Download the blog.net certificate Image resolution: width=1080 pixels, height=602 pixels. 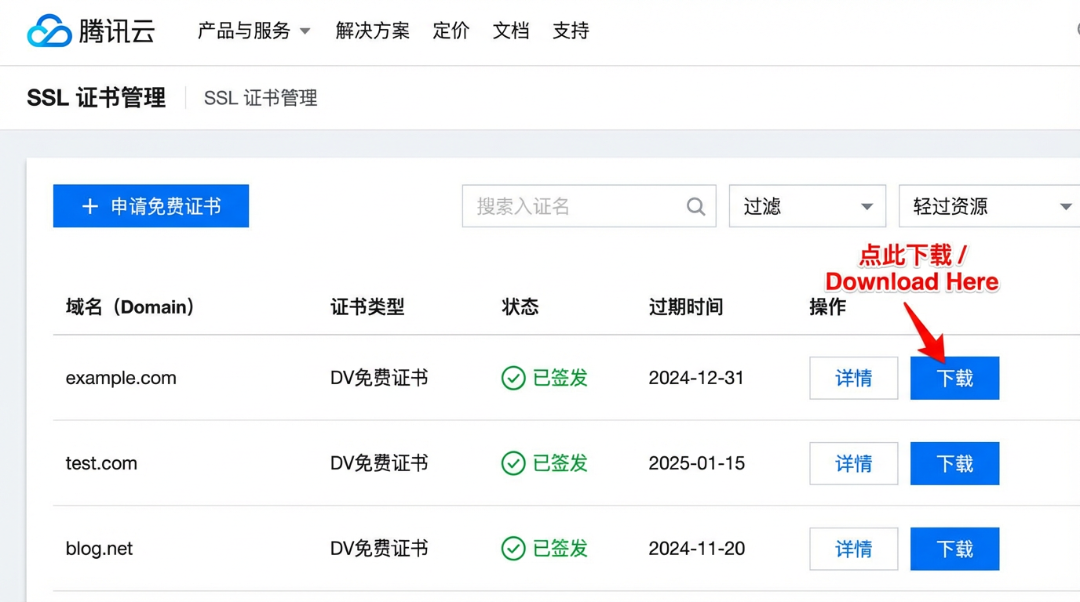click(x=955, y=549)
